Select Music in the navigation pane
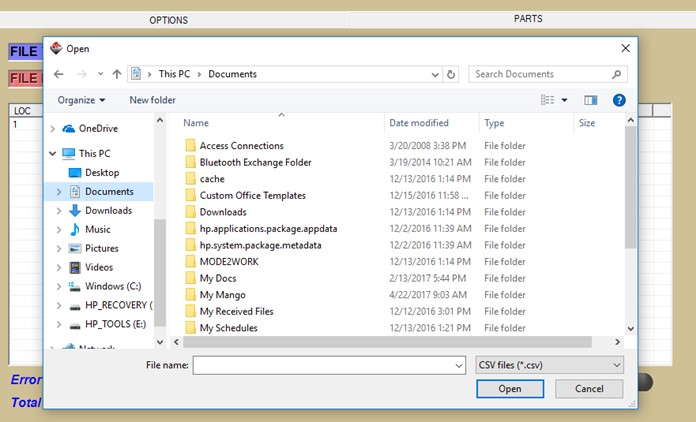 pos(97,229)
